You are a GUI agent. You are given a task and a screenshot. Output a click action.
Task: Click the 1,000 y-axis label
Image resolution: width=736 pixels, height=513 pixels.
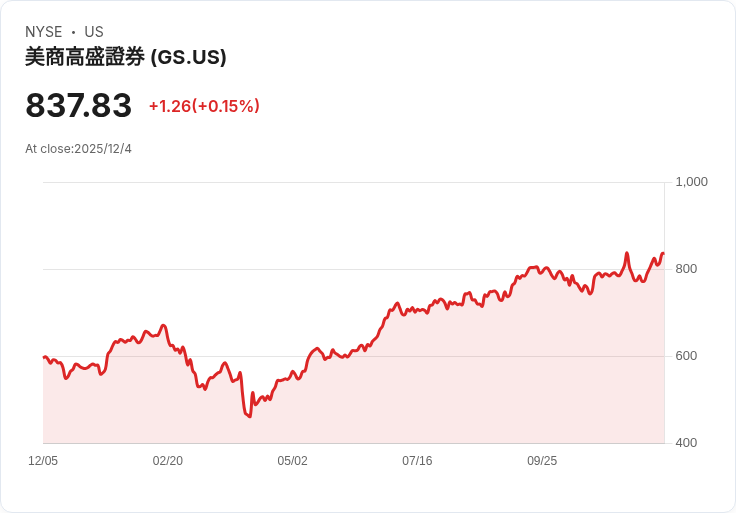coord(692,182)
